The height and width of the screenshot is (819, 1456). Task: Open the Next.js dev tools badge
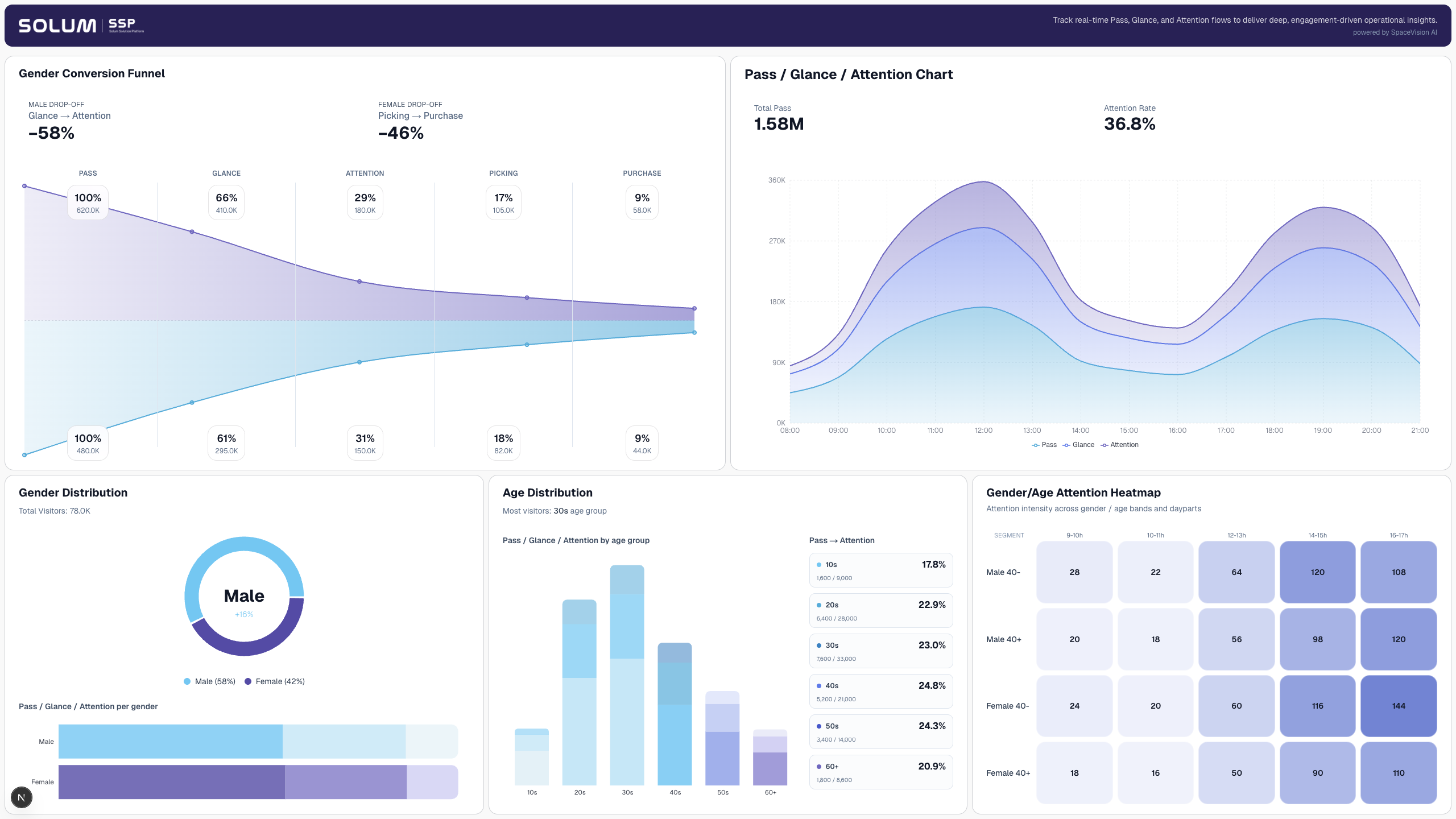pyautogui.click(x=22, y=797)
